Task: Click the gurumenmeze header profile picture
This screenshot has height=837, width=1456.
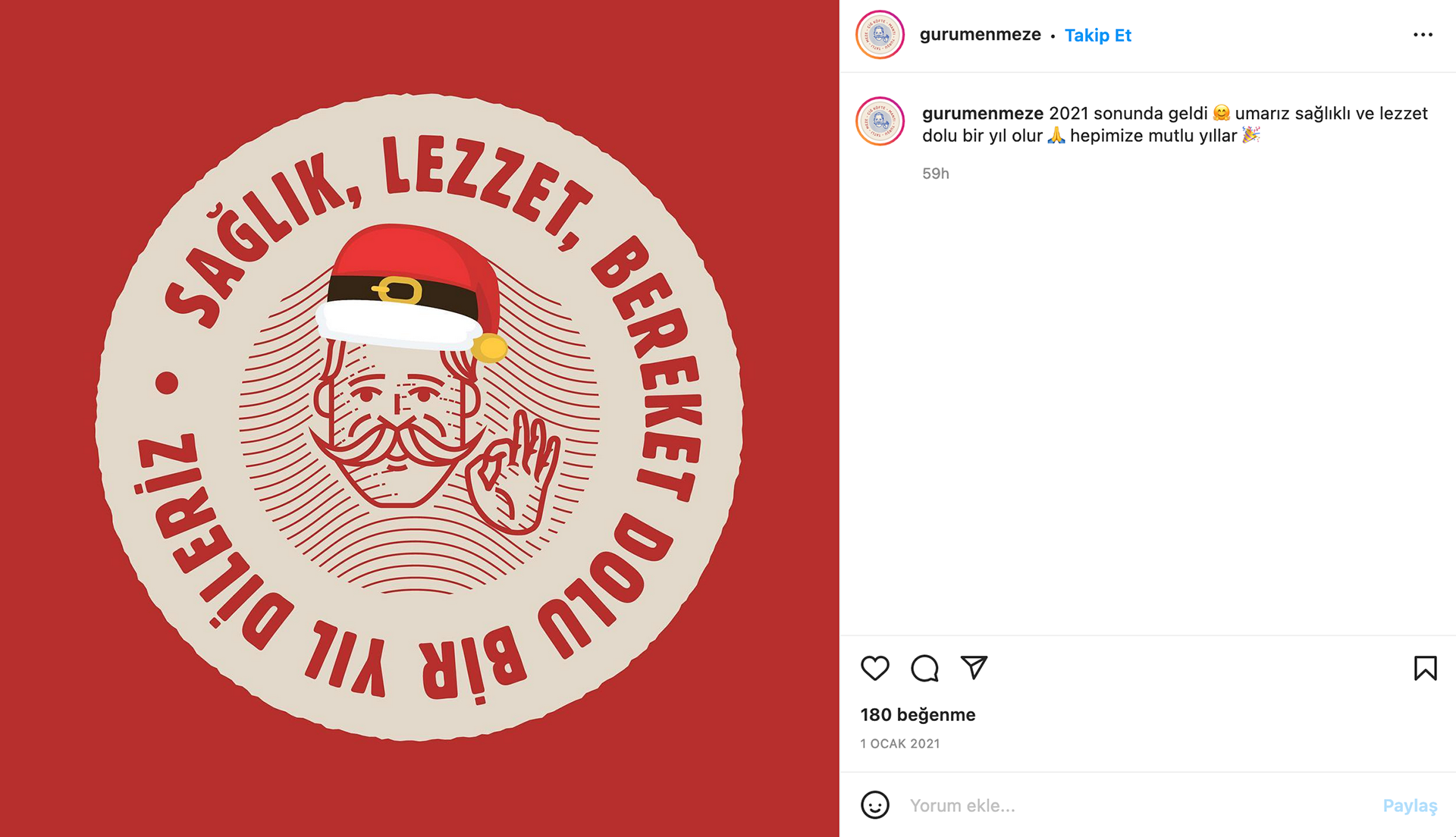Action: (x=880, y=35)
